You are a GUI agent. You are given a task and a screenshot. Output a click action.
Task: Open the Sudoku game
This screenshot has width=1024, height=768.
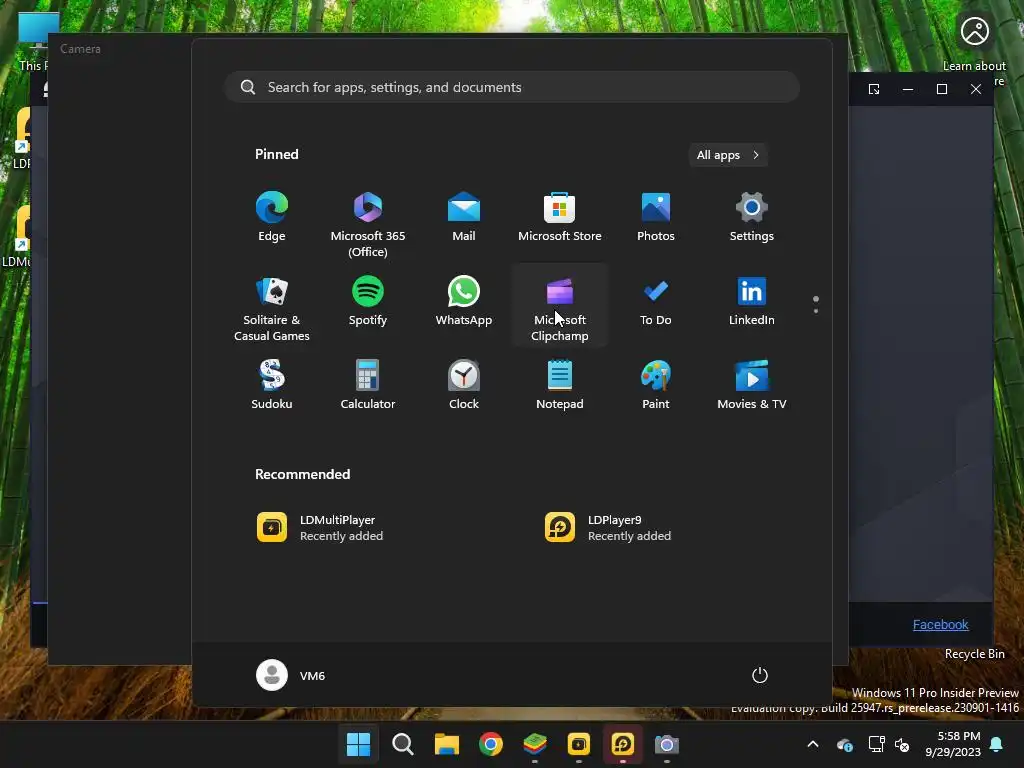click(272, 385)
